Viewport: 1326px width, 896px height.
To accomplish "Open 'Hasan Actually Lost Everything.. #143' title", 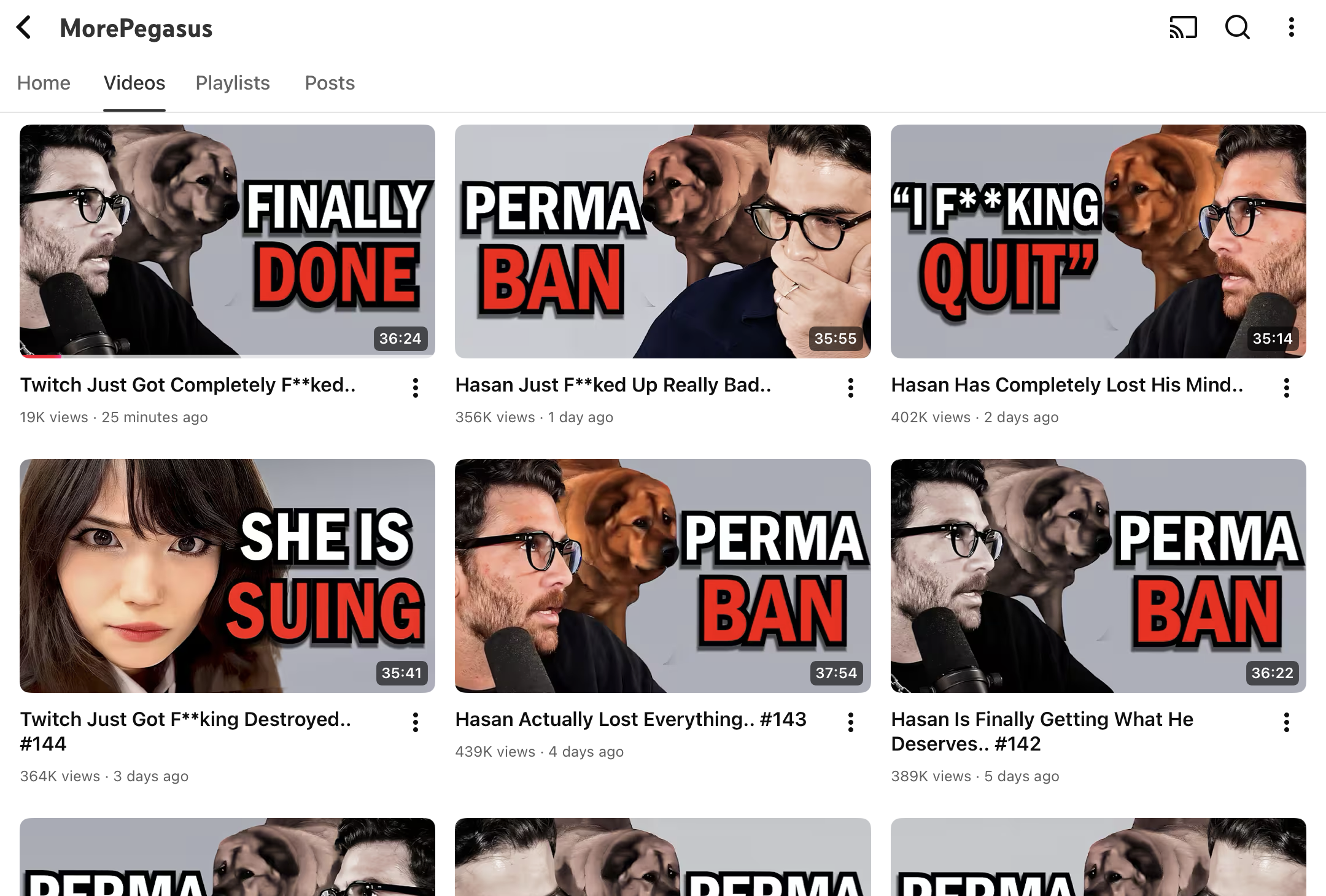I will point(630,719).
